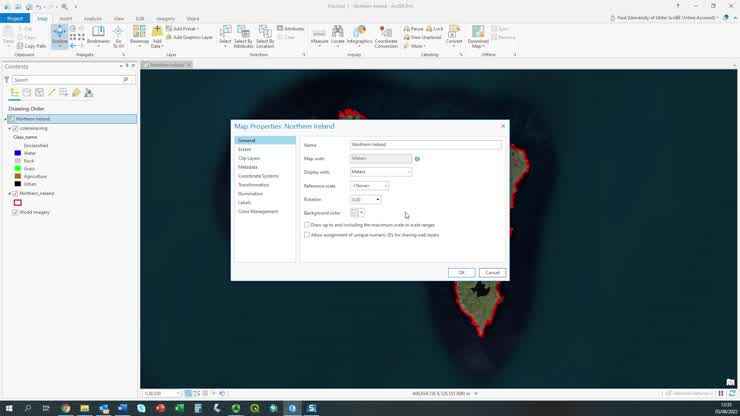Click the Map units info icon

click(x=417, y=158)
